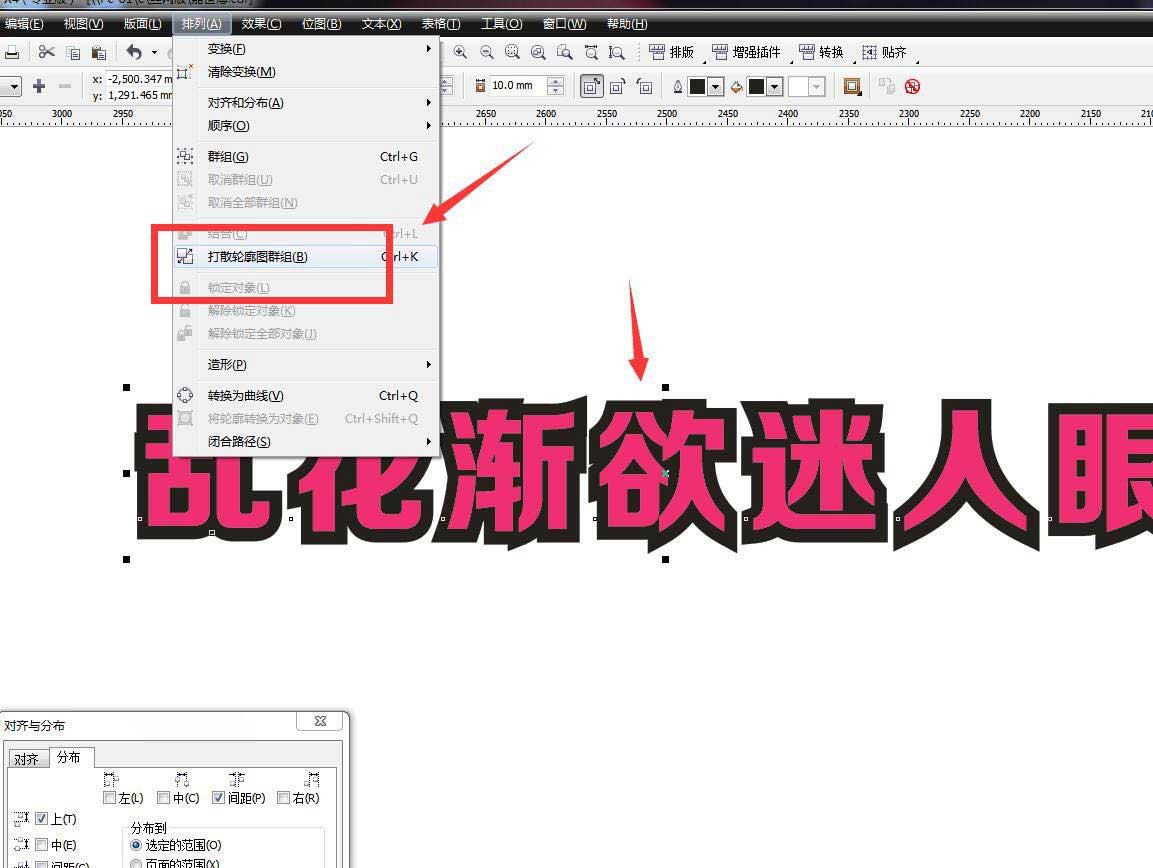
Task: Select the Cut tool icon
Action: point(47,52)
